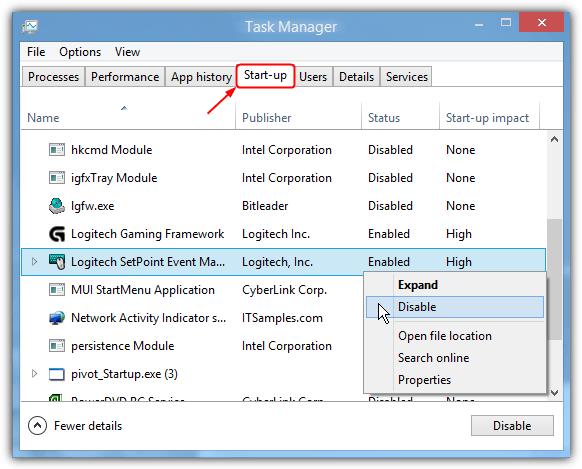Click the Fewer details link text
The image size is (582, 469).
(x=88, y=426)
